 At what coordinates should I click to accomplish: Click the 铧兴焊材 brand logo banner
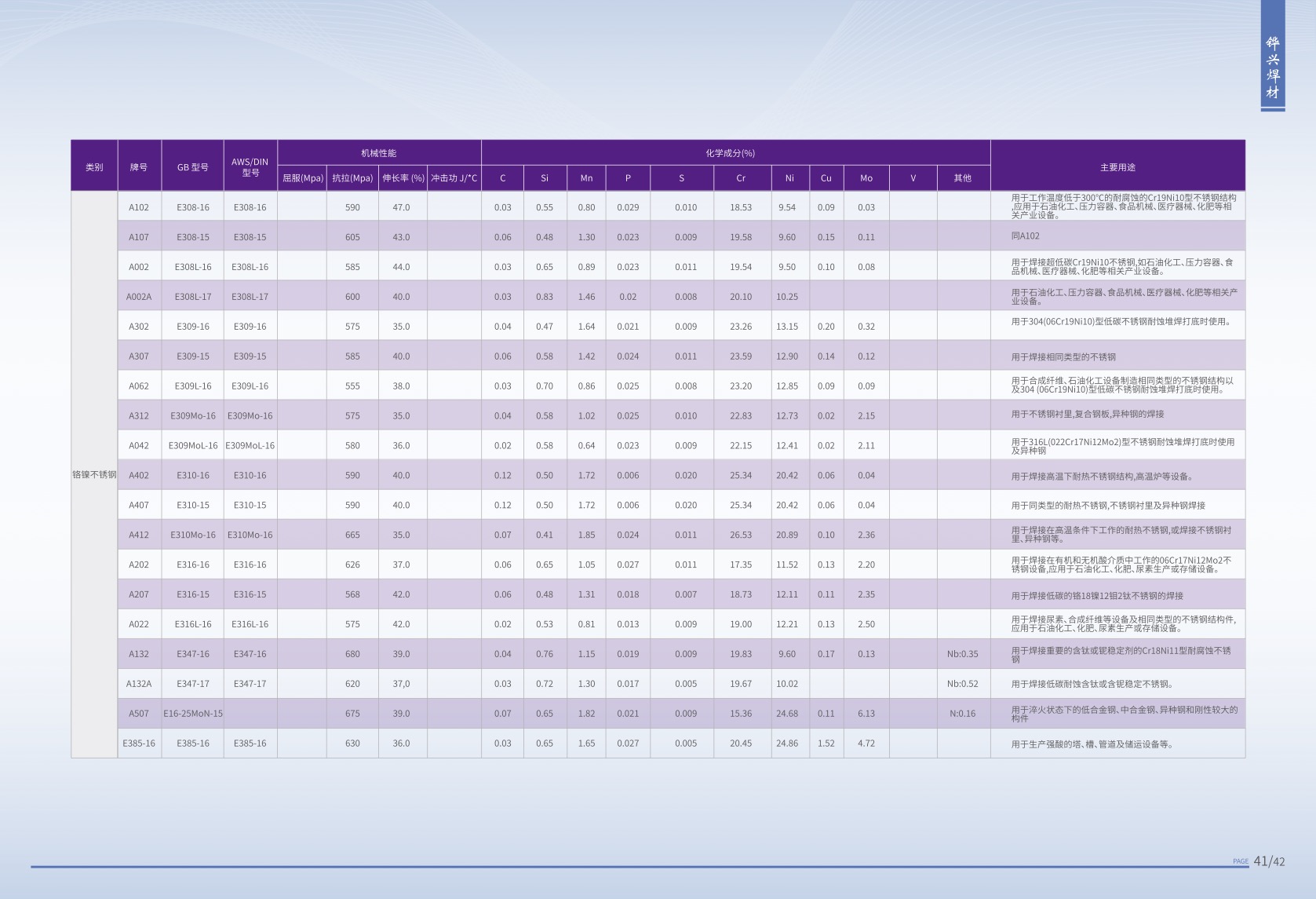click(1272, 68)
